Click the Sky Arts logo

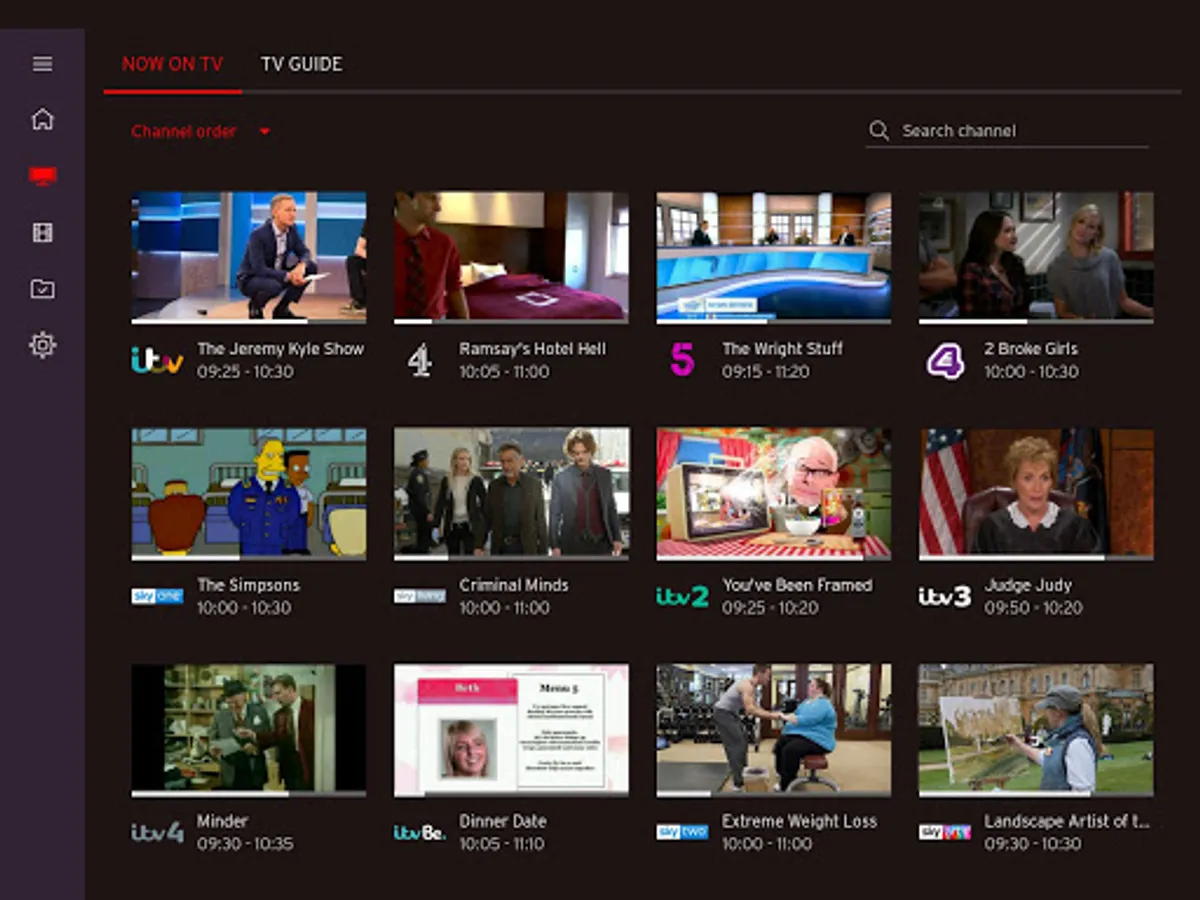tap(945, 832)
